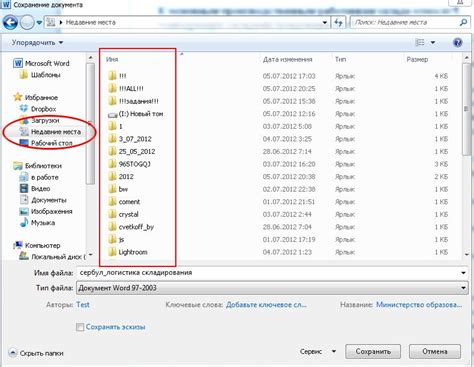Open the Тип файла dropdown Документ Word 97-2003
Image resolution: width=474 pixels, height=367 pixels.
pos(272,288)
